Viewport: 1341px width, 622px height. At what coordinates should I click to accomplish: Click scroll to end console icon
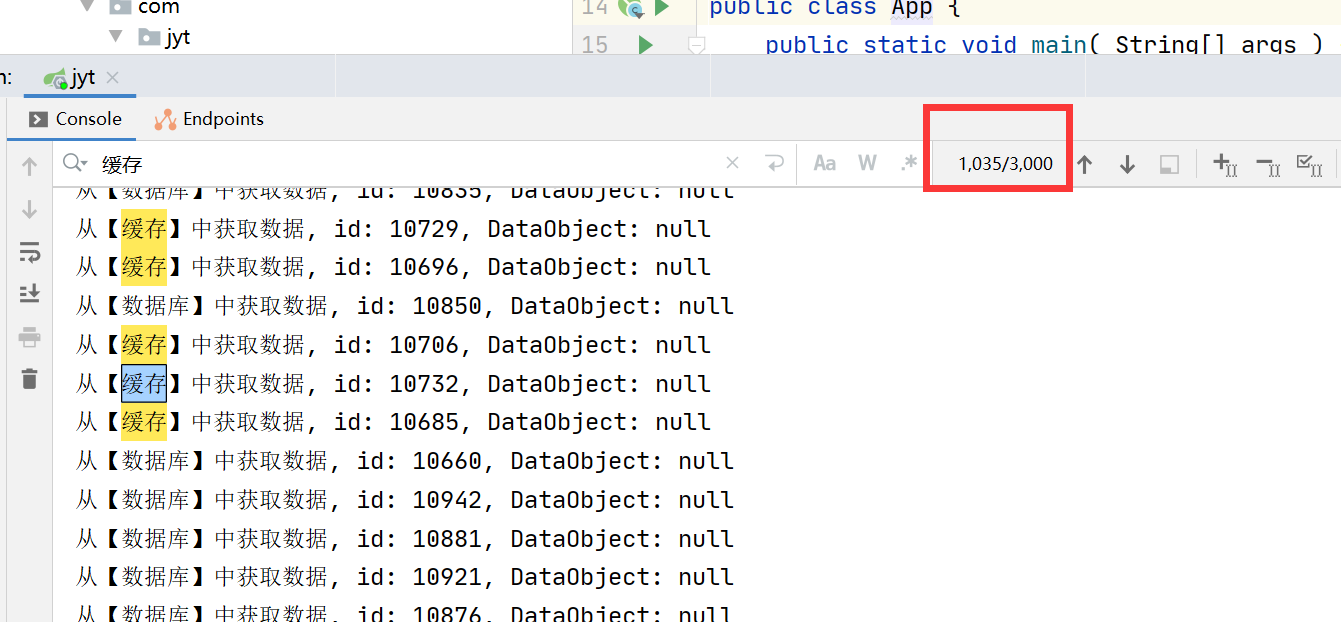pos(29,294)
